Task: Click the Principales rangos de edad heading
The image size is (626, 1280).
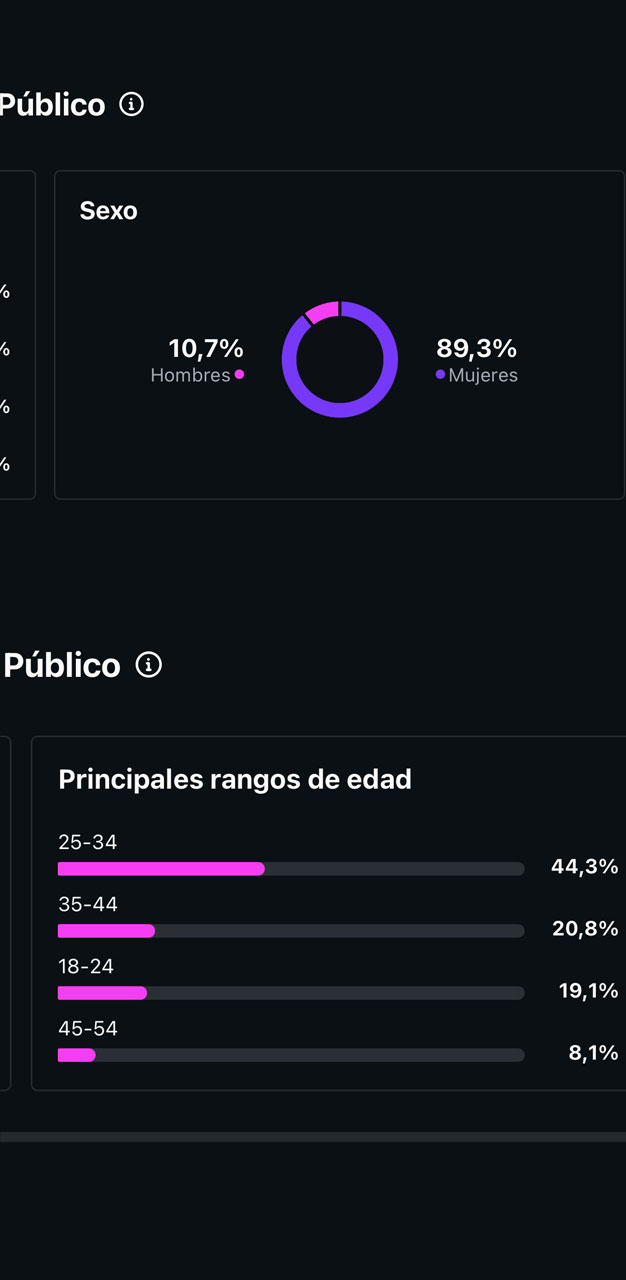Action: pos(235,780)
